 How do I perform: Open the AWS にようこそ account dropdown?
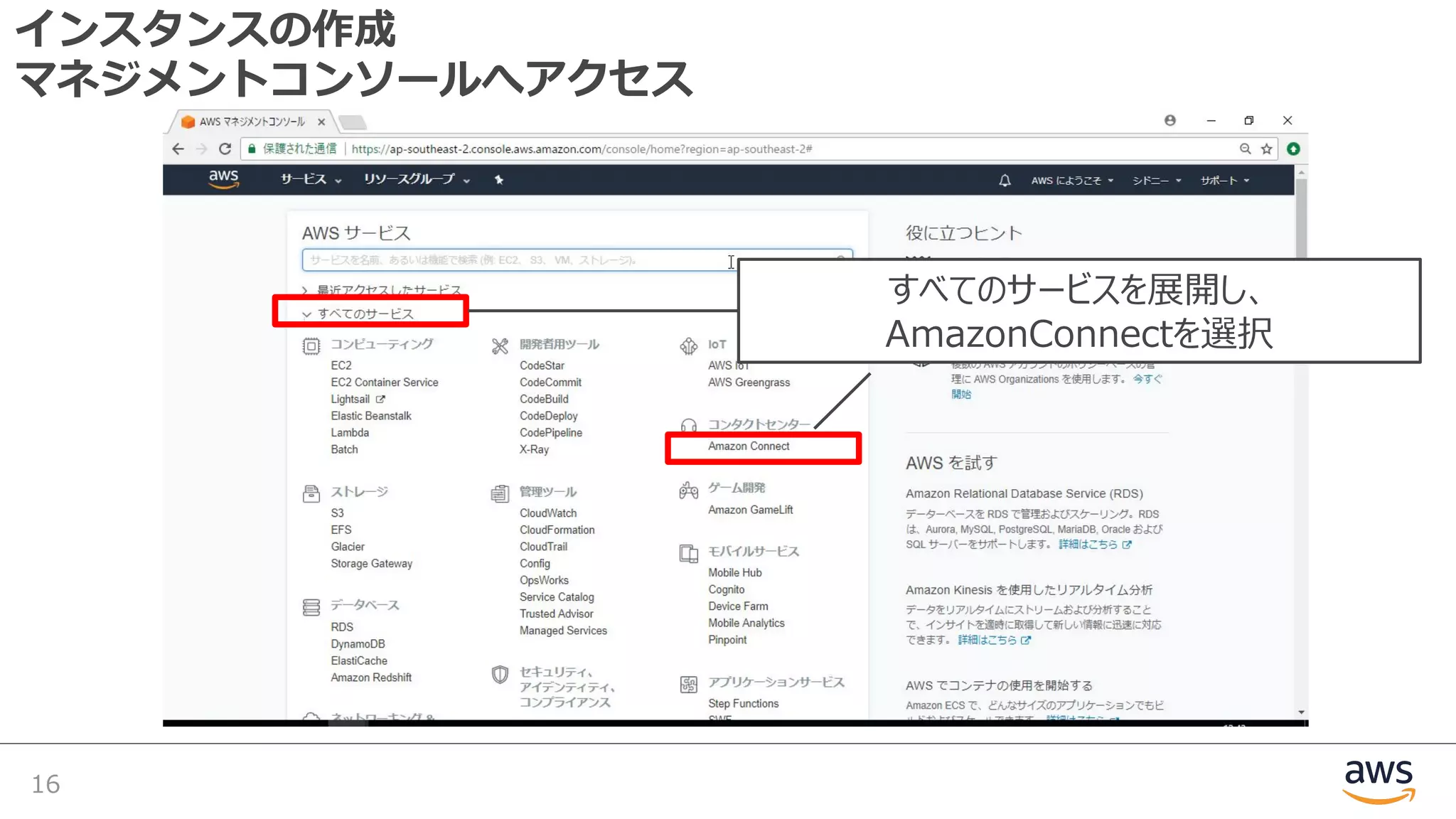click(1072, 181)
